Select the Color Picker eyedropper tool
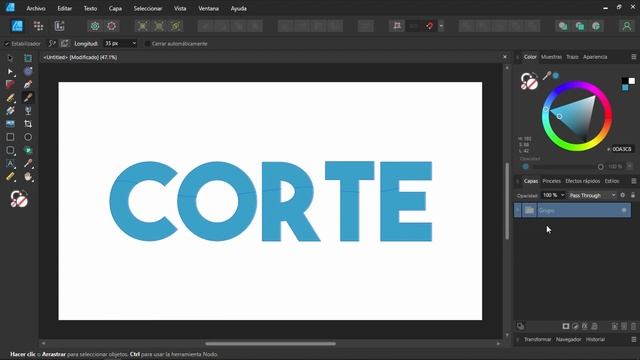Viewport: 640px width, 360px height. coord(28,164)
